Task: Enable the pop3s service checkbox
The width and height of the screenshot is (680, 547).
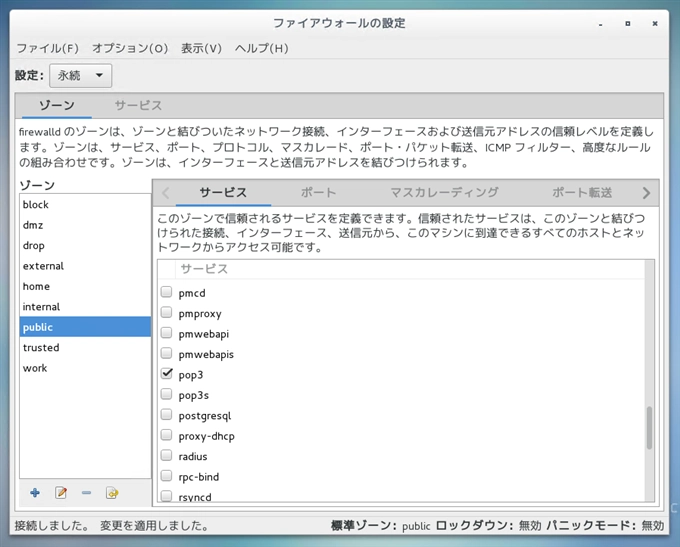Action: tap(167, 394)
